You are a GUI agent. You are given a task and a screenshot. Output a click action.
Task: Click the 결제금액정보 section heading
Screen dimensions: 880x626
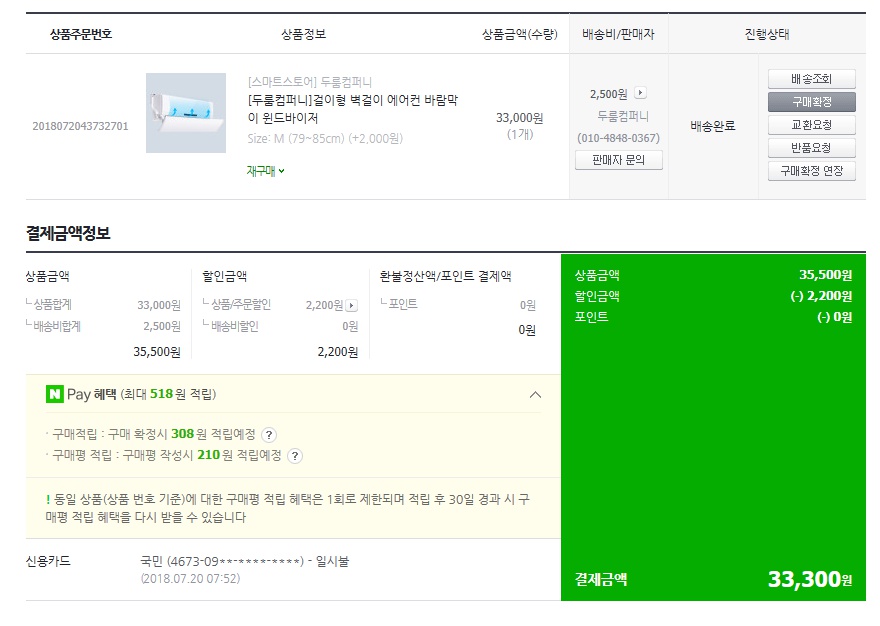[x=68, y=233]
